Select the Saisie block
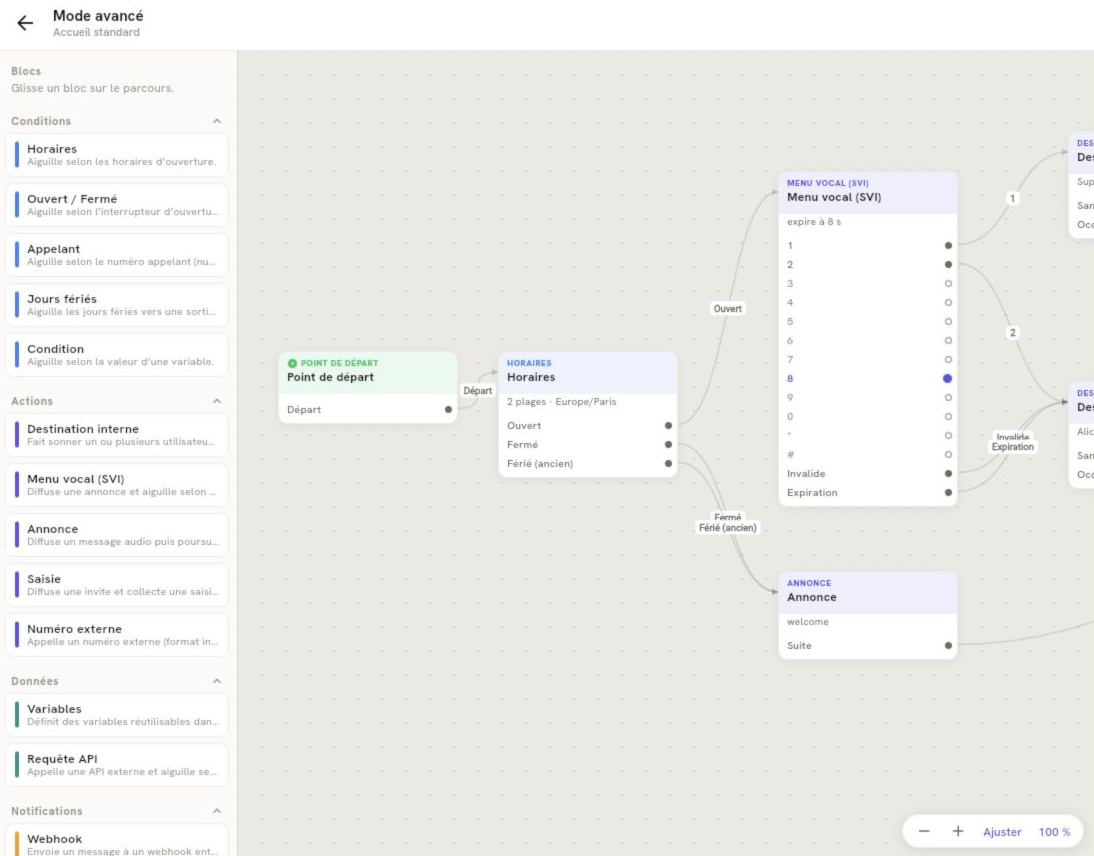Image resolution: width=1094 pixels, height=856 pixels. (117, 585)
